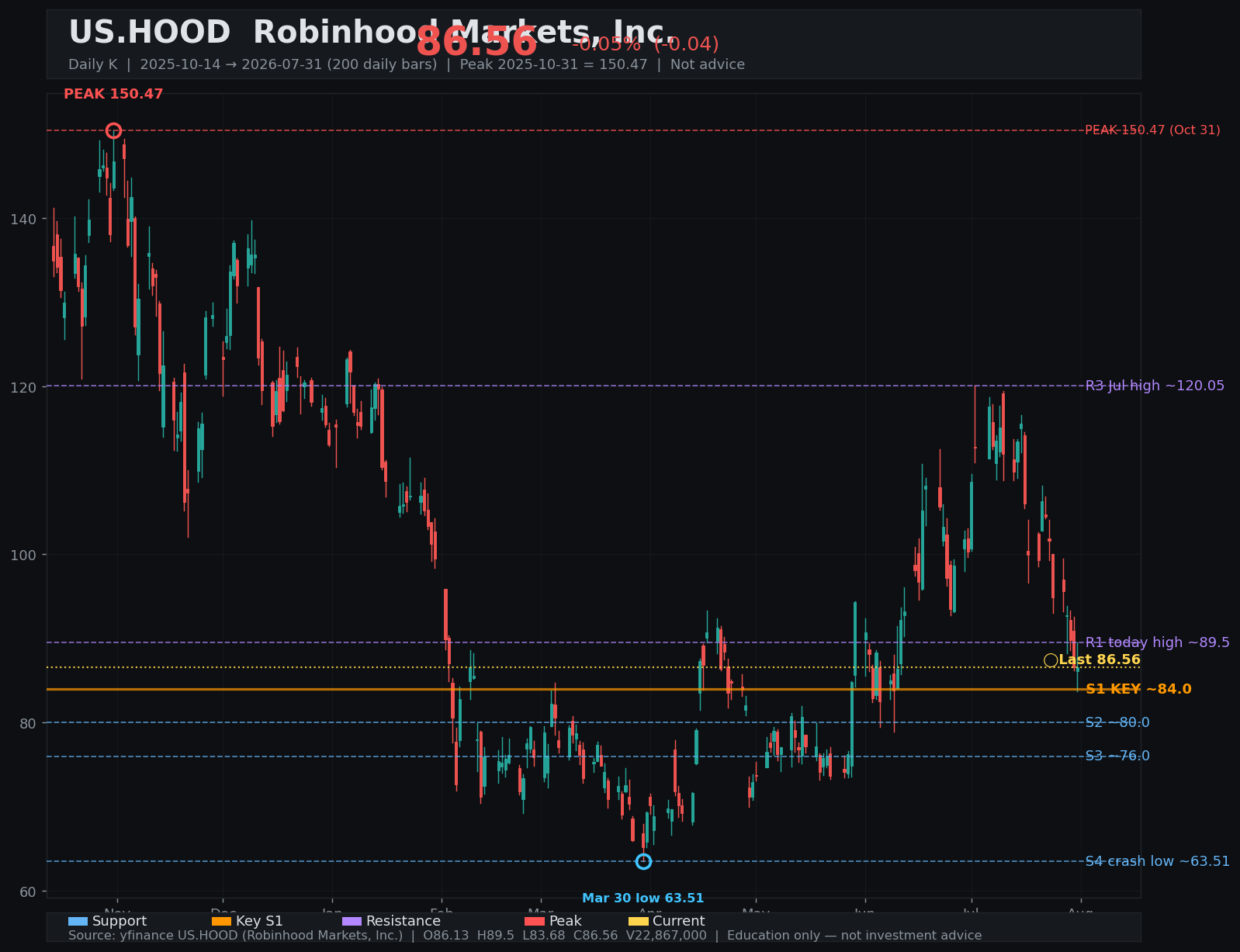The height and width of the screenshot is (952, 1240).
Task: Click the blue Support legend swatch
Action: pyautogui.click(x=78, y=922)
